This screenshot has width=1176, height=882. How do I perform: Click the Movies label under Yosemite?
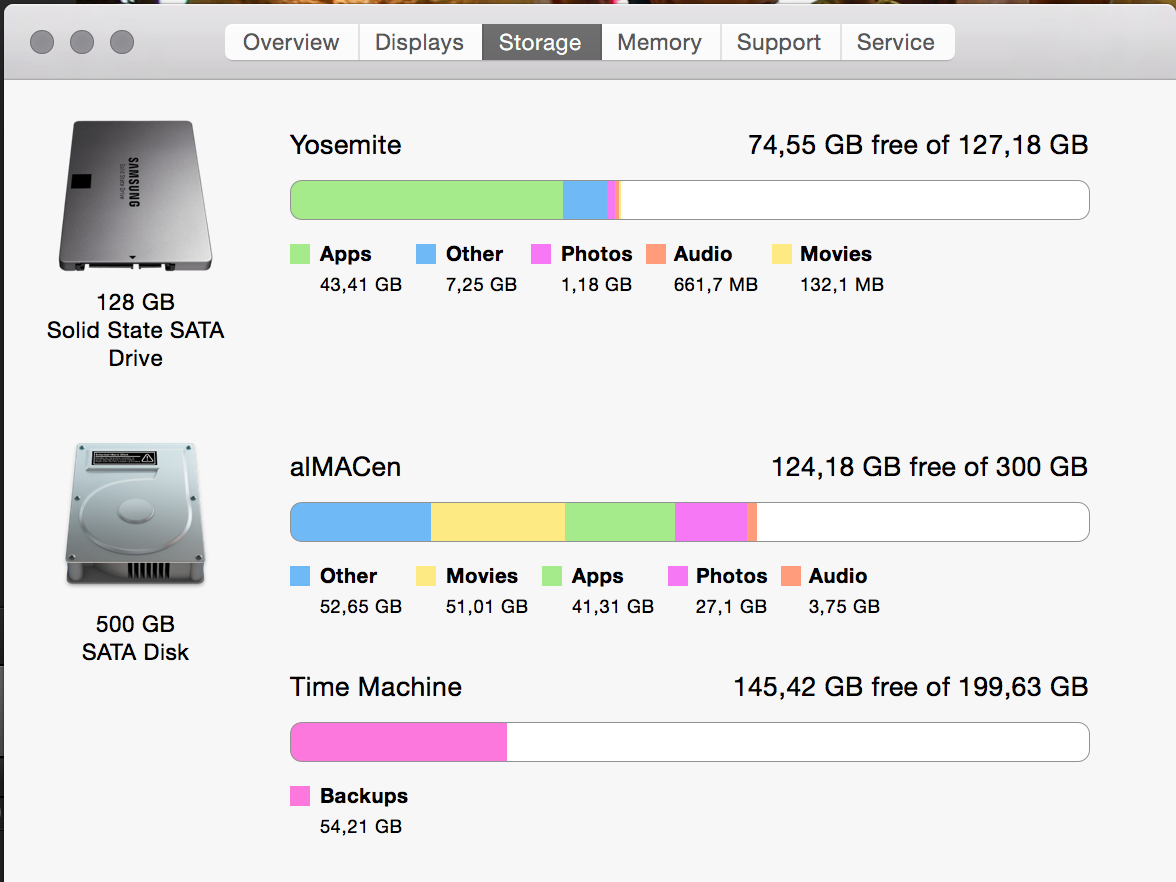(x=836, y=254)
